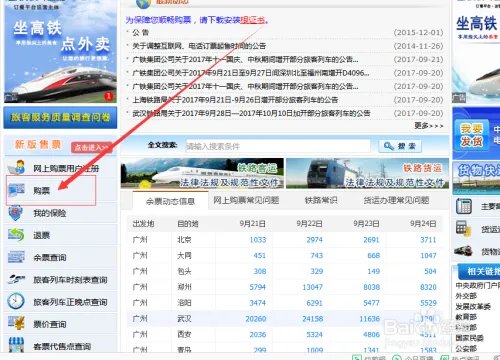Open 广铁集团 深圳北至福州南增开D4096 notice

point(251,73)
